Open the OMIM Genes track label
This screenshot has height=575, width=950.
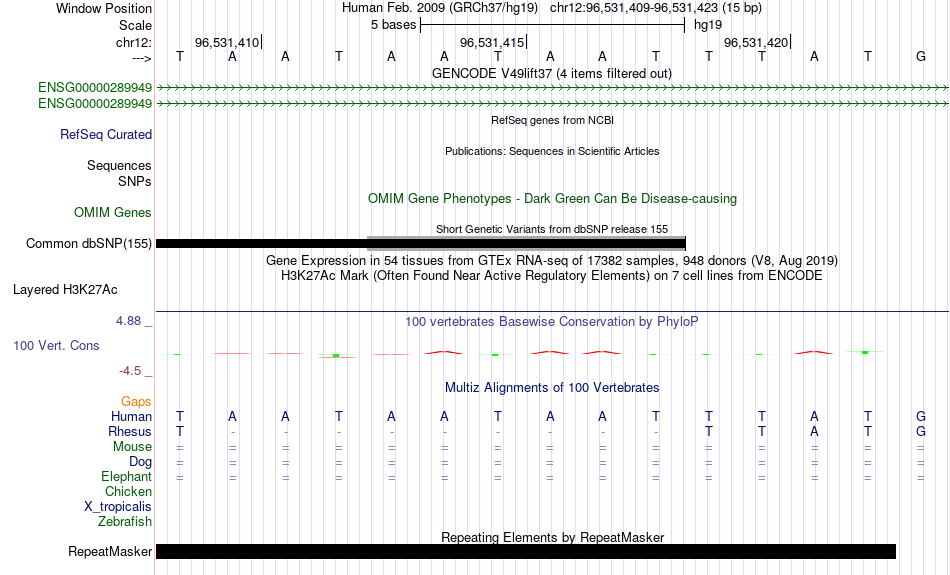coord(113,213)
